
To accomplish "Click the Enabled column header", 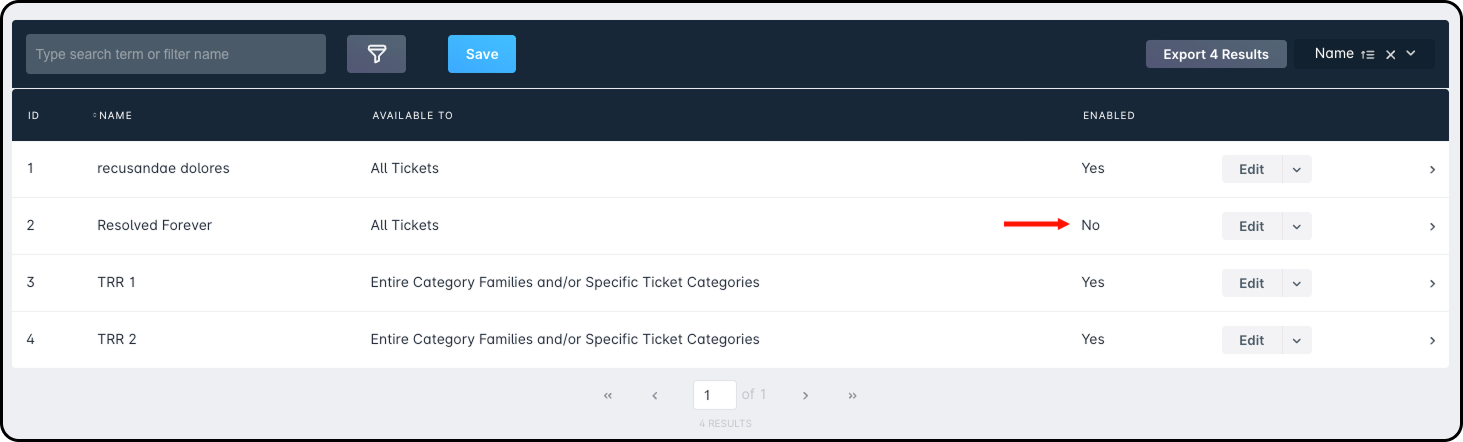I will point(1108,116).
